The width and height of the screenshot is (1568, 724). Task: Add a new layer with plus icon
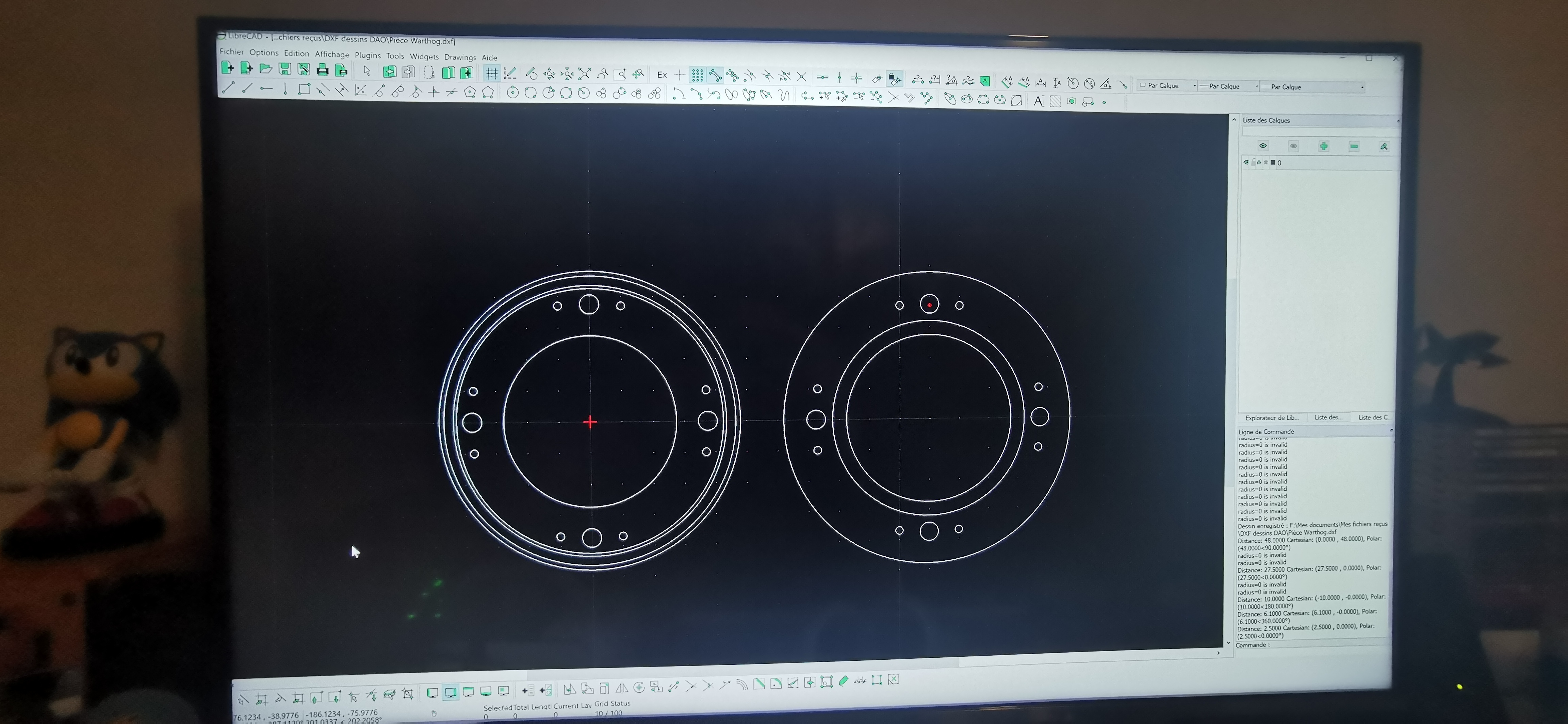[1323, 146]
